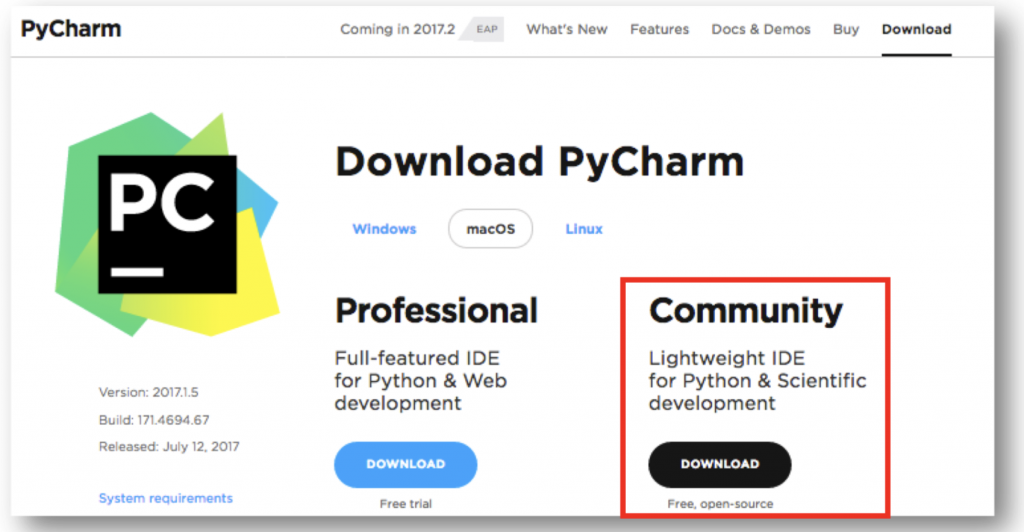1024x532 pixels.
Task: Click the Professional edition heading
Action: coord(436,311)
